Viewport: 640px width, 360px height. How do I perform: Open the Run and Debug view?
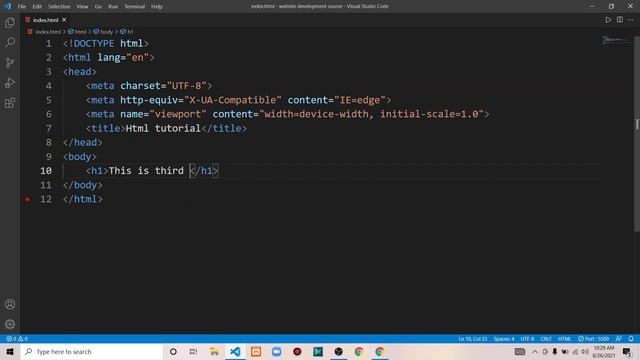point(10,82)
